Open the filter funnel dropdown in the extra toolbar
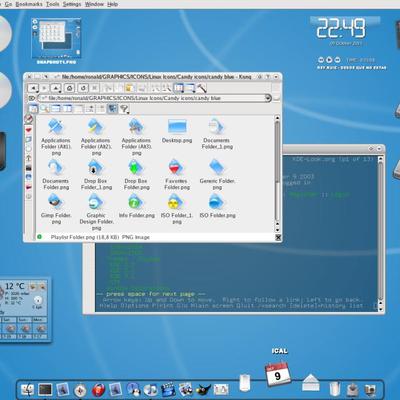Image resolution: width=400 pixels, height=400 pixels. [x=124, y=109]
